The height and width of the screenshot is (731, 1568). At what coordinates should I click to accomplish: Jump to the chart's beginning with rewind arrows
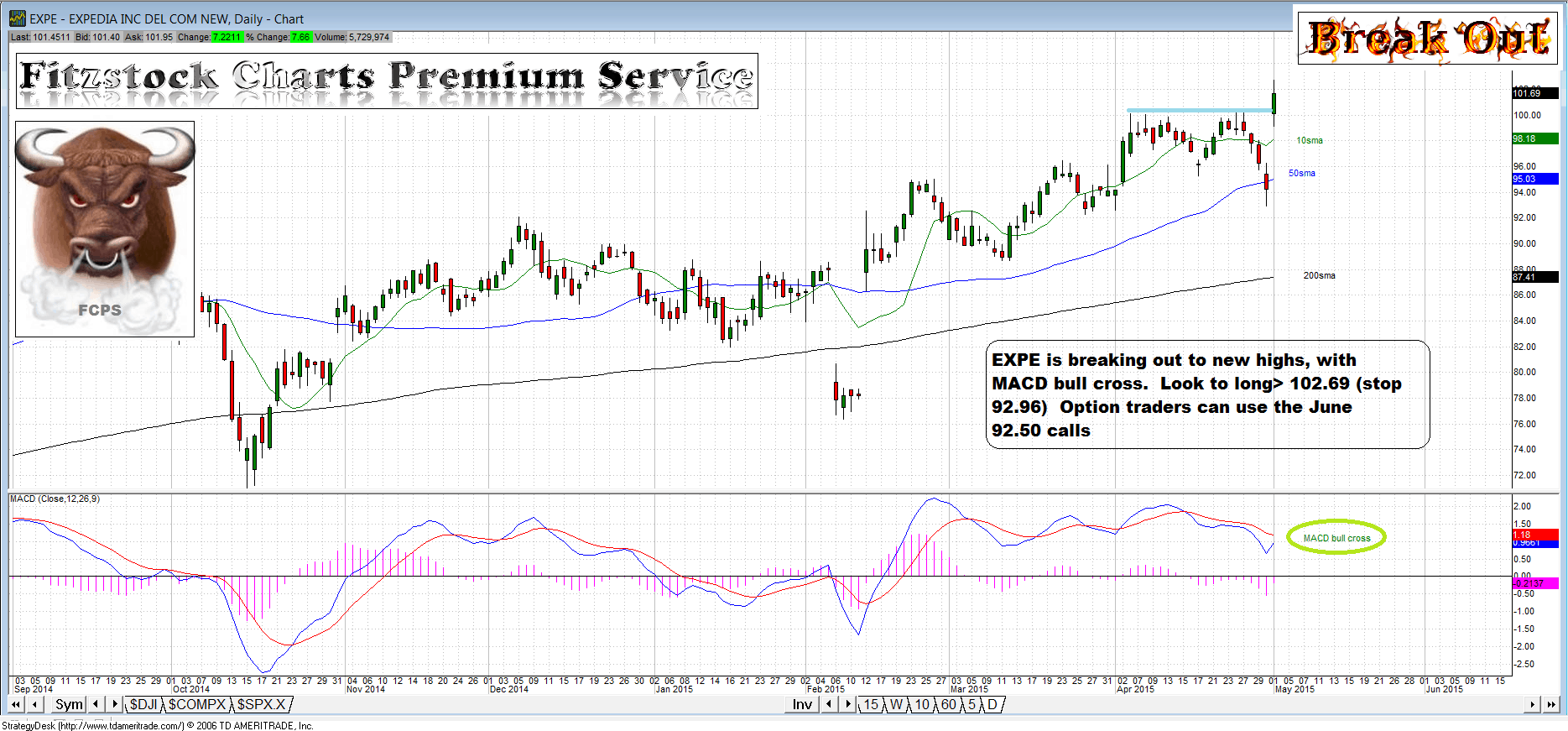coord(16,705)
